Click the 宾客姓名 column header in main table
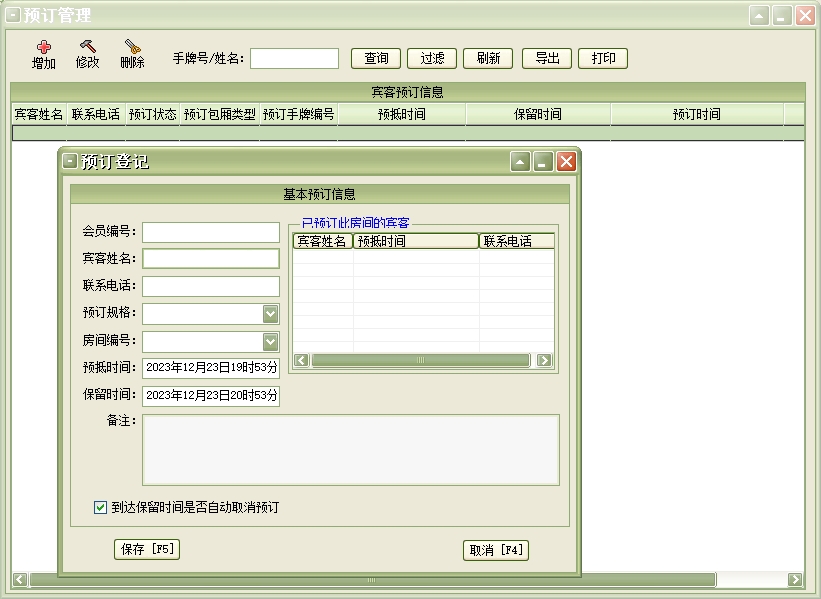 39,114
